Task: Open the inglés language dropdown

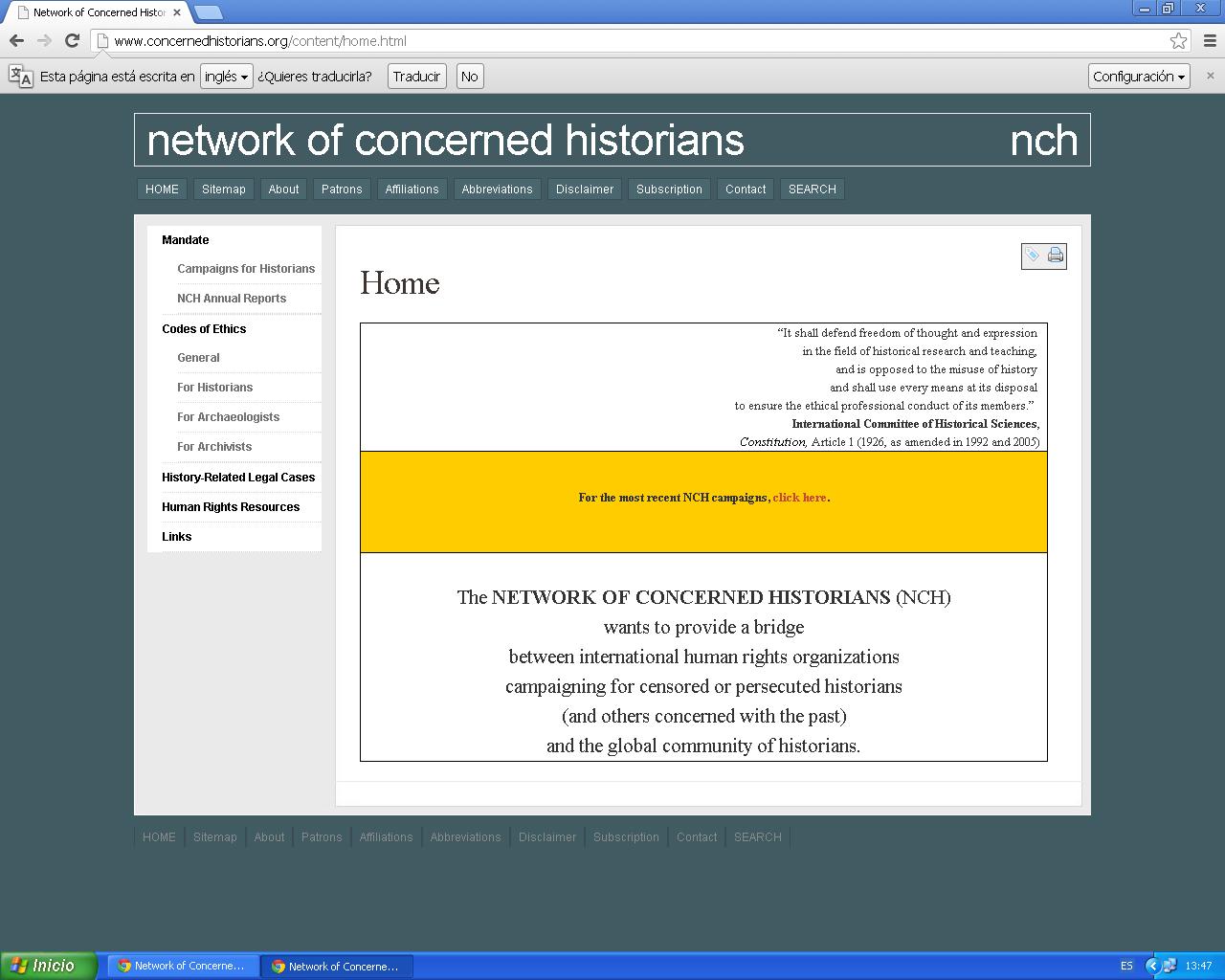Action: coord(226,77)
